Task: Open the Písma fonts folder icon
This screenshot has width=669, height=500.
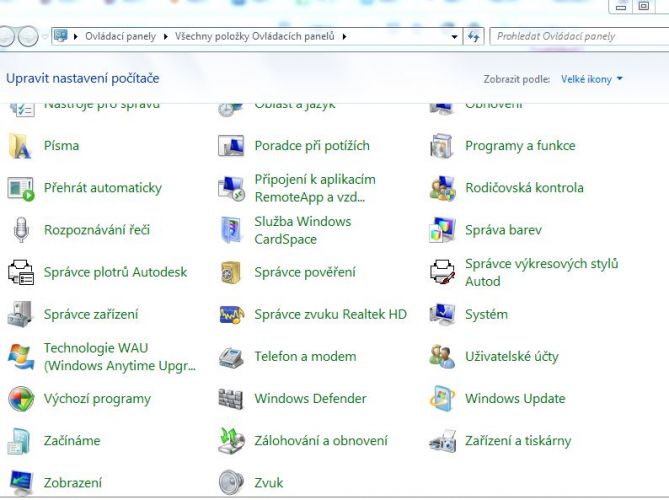Action: pyautogui.click(x=20, y=146)
